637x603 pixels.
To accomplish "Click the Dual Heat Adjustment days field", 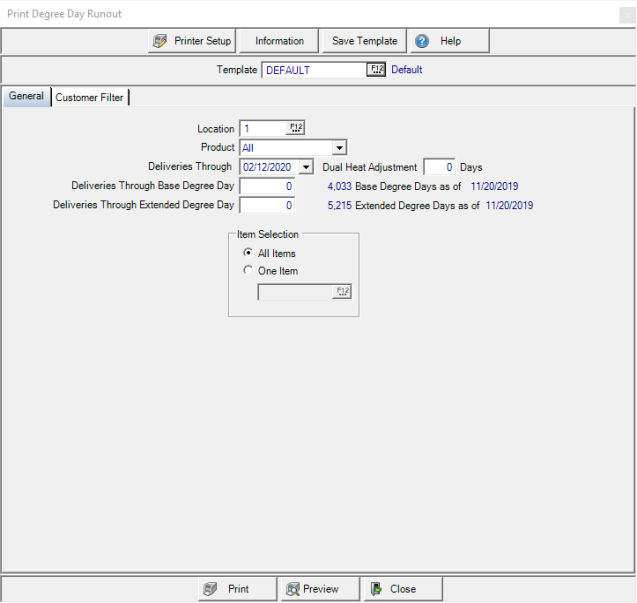I will pos(440,167).
